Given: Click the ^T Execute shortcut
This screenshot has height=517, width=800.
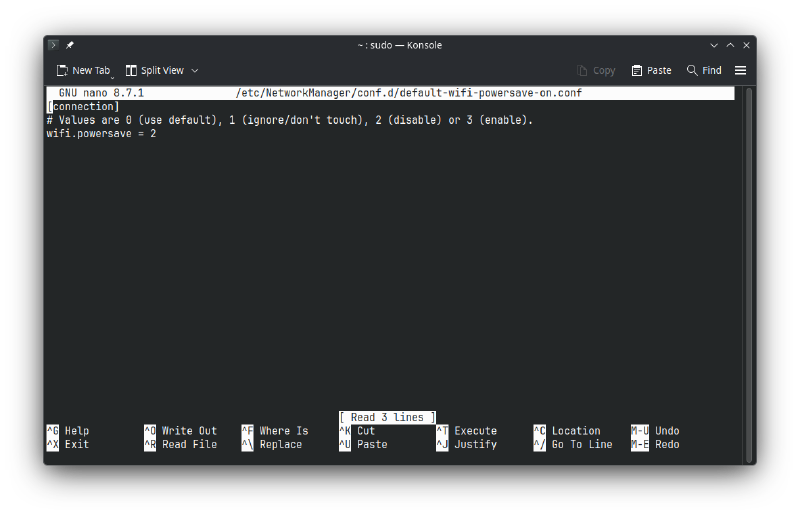Looking at the screenshot, I should [x=467, y=431].
